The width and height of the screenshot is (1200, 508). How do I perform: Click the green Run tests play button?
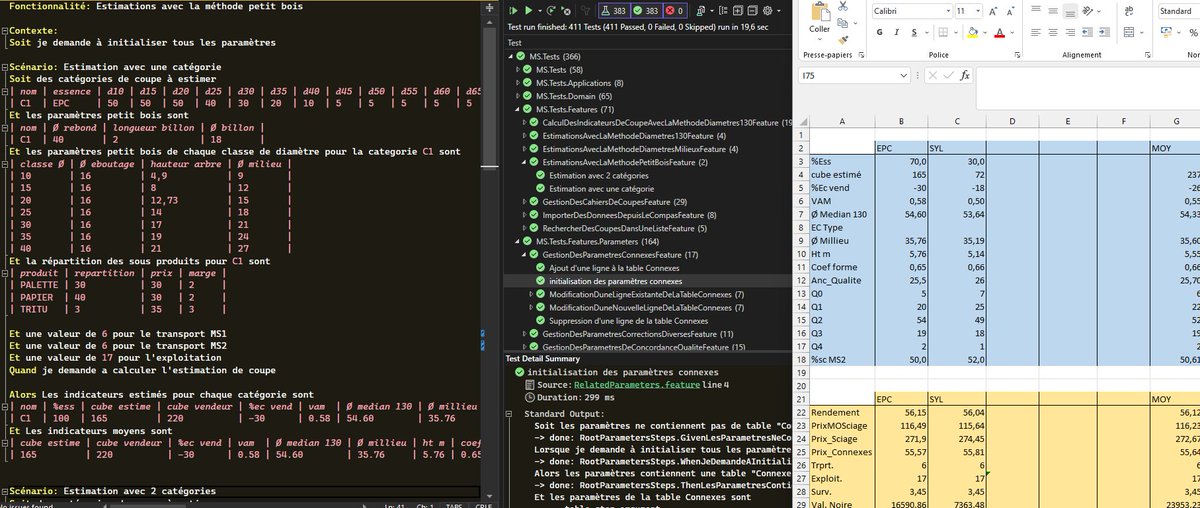529,11
